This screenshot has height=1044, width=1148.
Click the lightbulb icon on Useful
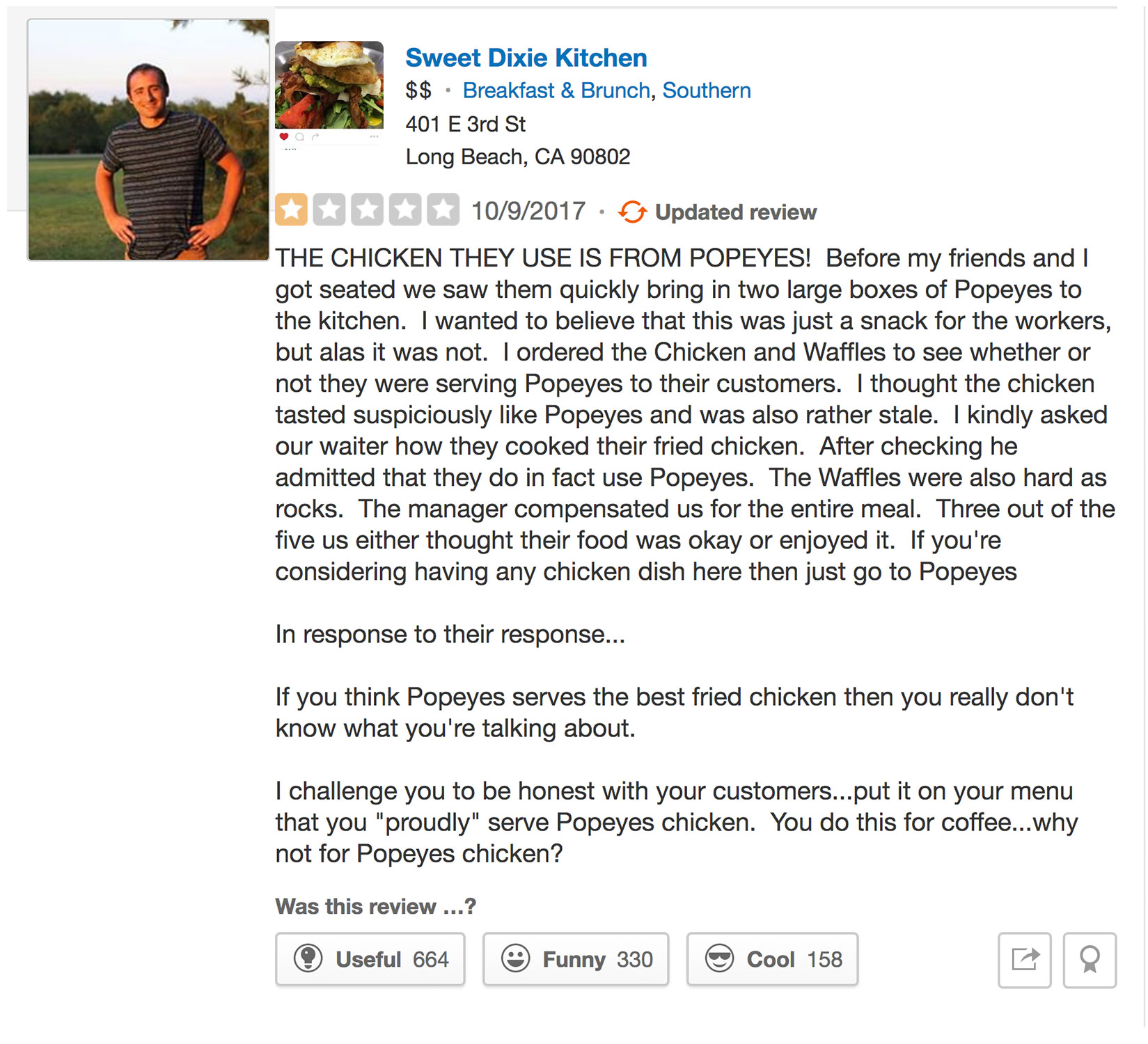[308, 958]
